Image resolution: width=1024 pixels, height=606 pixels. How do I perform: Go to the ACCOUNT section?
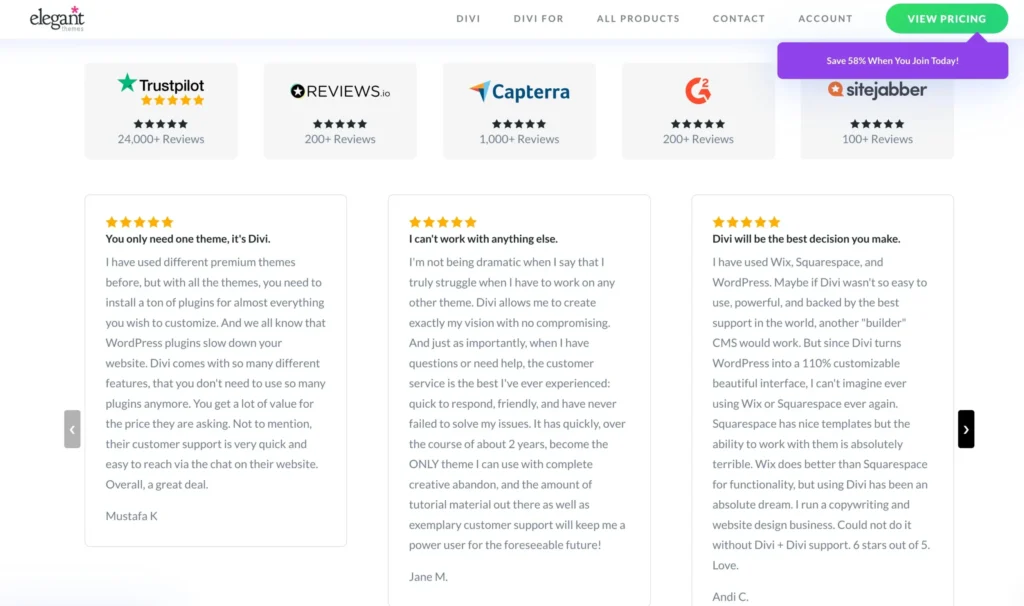(825, 18)
